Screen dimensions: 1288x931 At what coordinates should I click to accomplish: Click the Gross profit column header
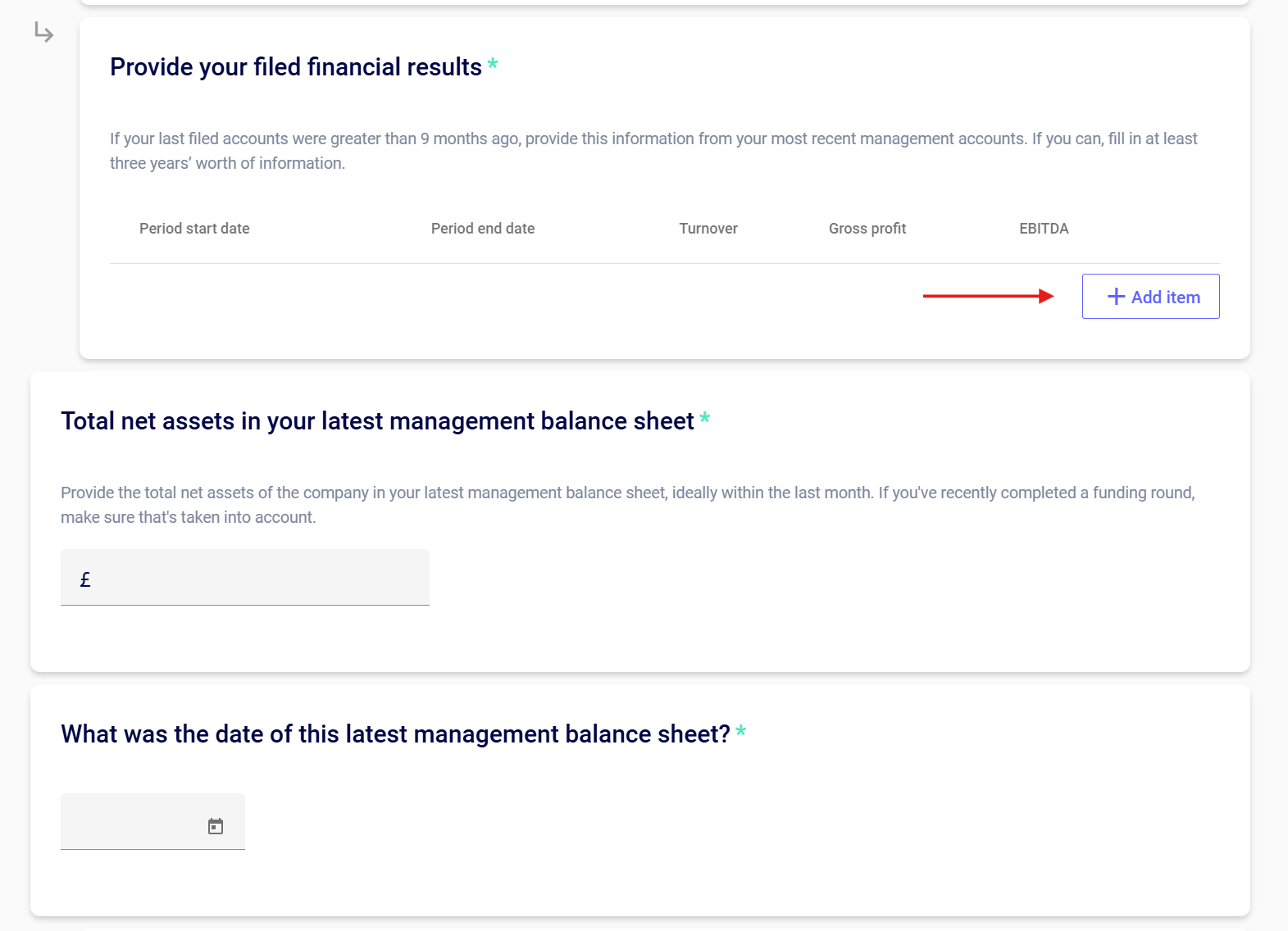[x=867, y=229]
